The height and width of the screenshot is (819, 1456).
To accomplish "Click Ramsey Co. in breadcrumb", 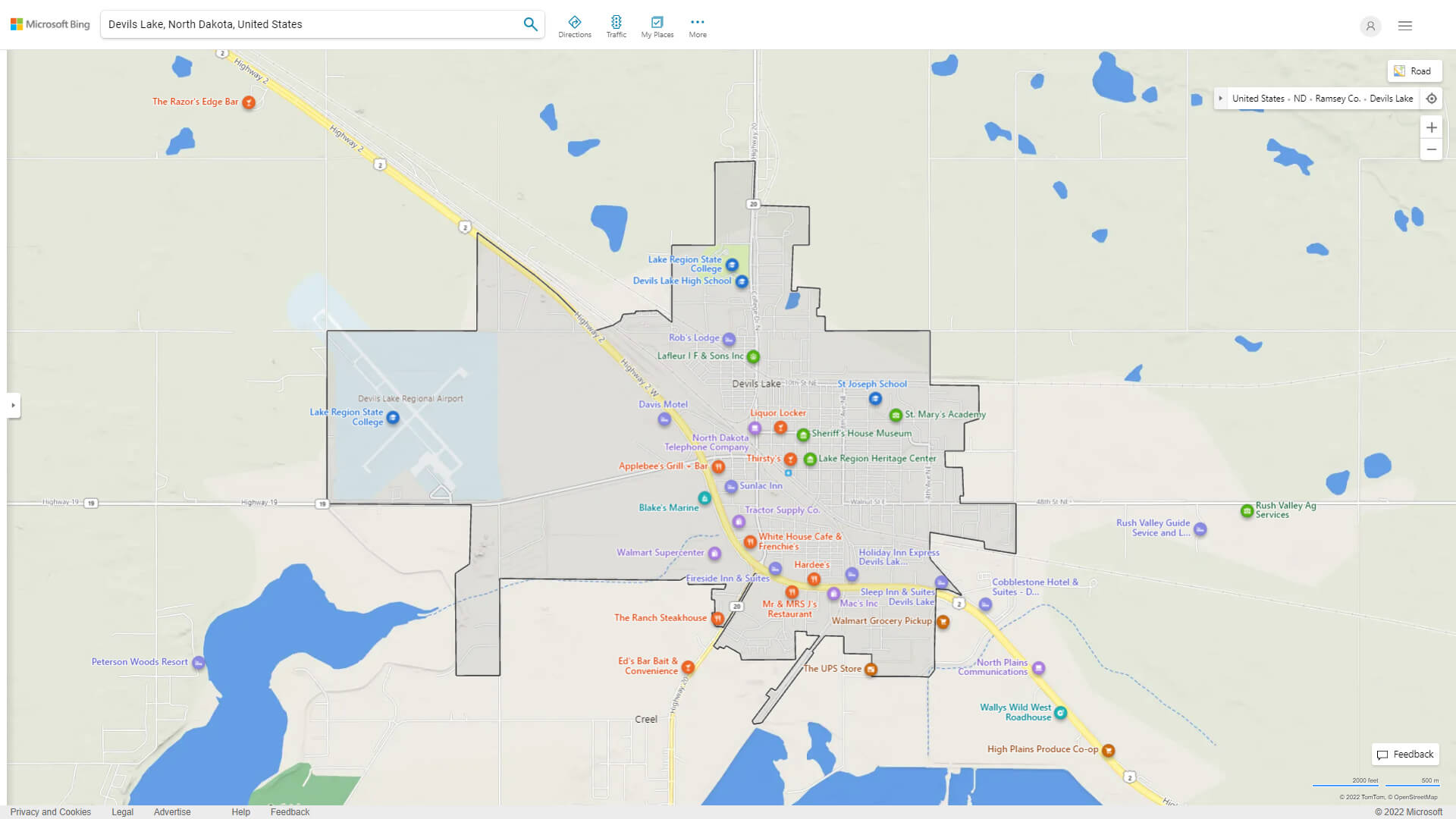I will pyautogui.click(x=1337, y=99).
